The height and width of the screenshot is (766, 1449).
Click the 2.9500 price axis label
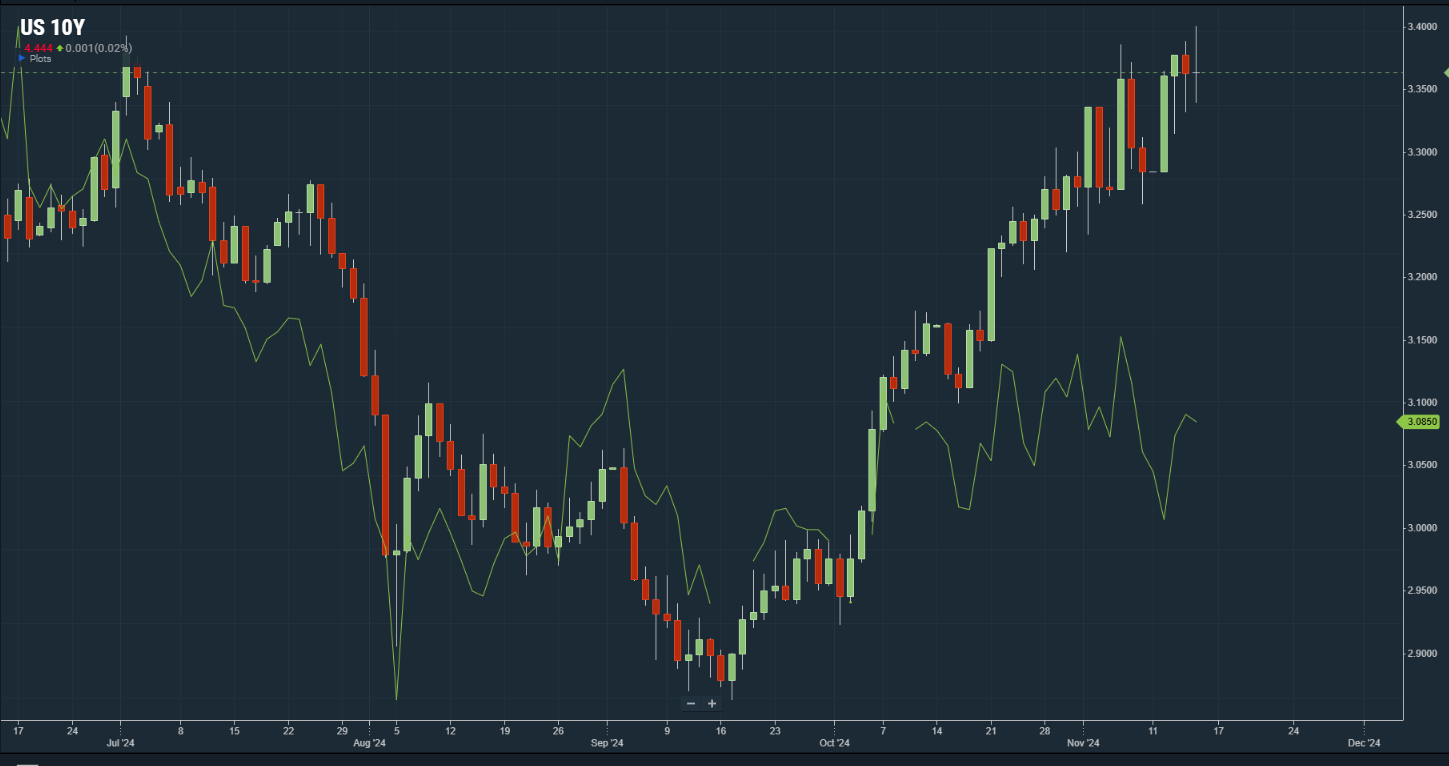click(1422, 591)
